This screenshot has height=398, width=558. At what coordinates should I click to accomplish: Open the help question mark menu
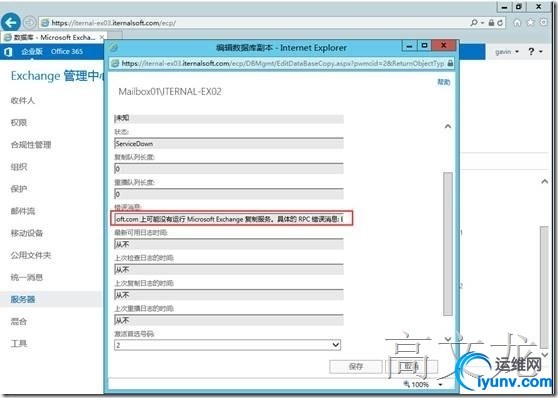click(x=535, y=52)
